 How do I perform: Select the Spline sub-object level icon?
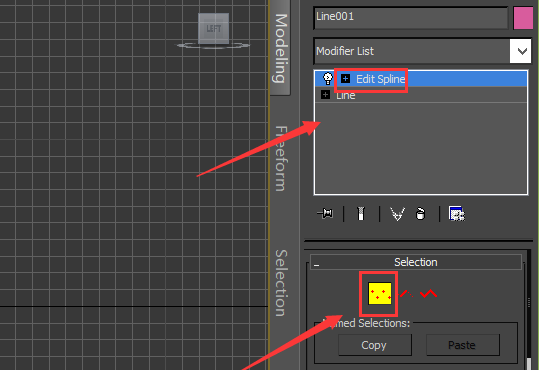(x=428, y=294)
